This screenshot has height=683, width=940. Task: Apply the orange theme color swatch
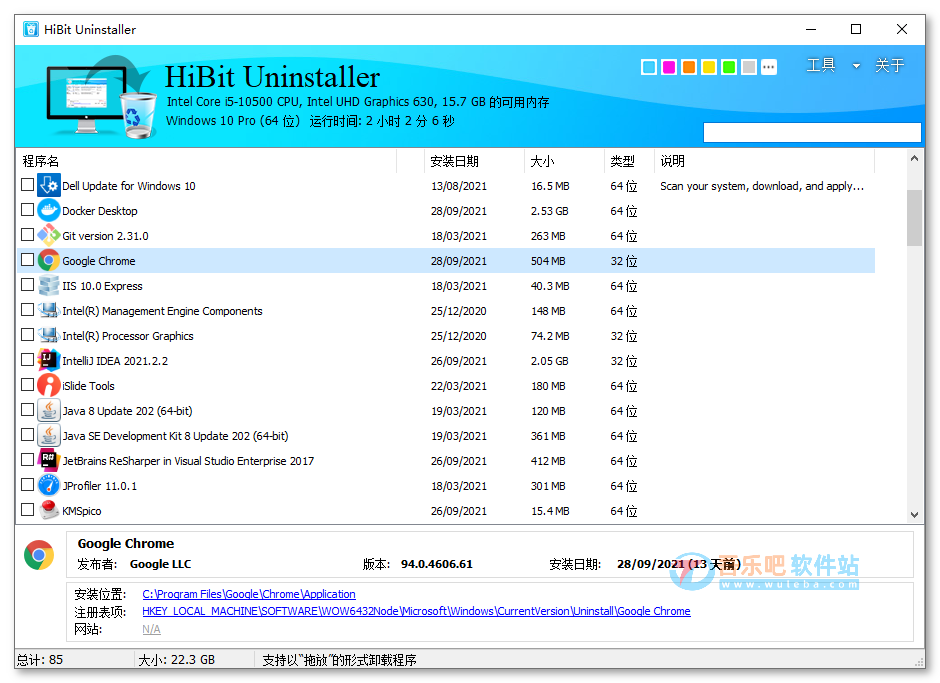(x=689, y=67)
